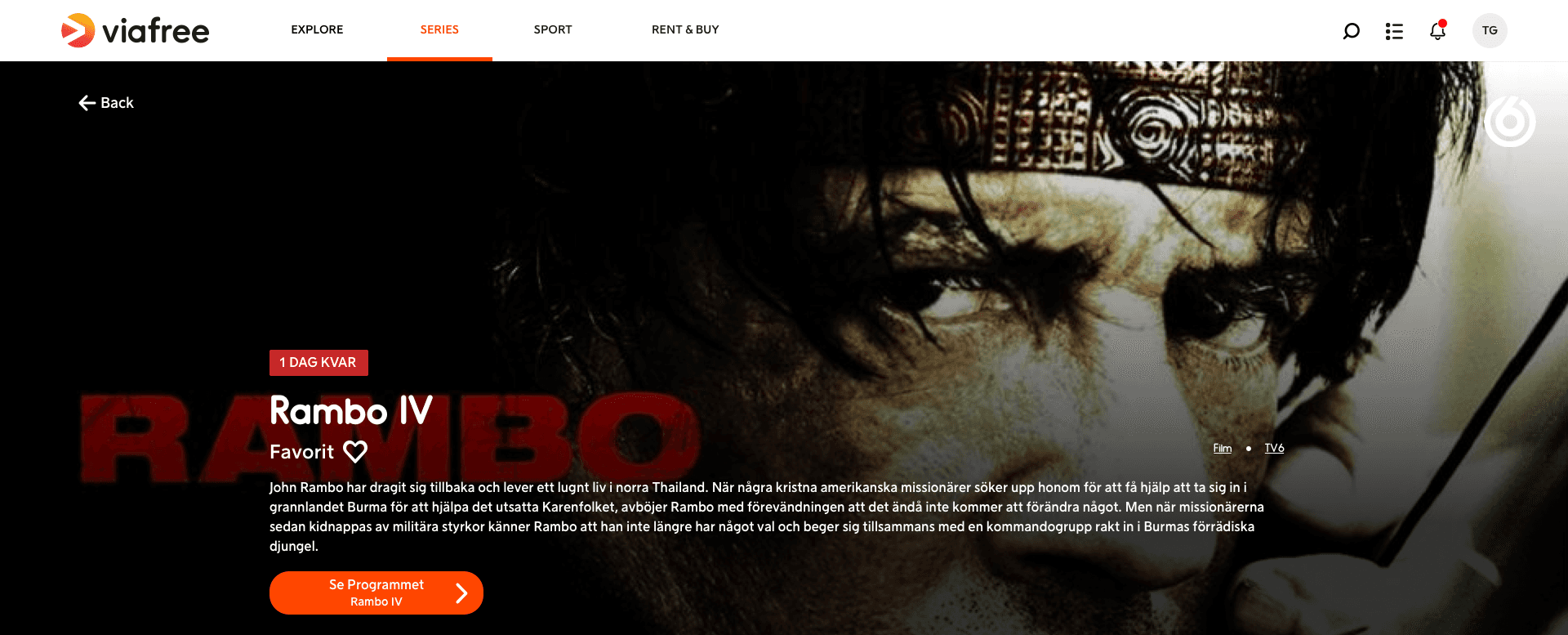Open the Sport menu item
Viewport: 1568px width, 635px height.
(x=553, y=29)
